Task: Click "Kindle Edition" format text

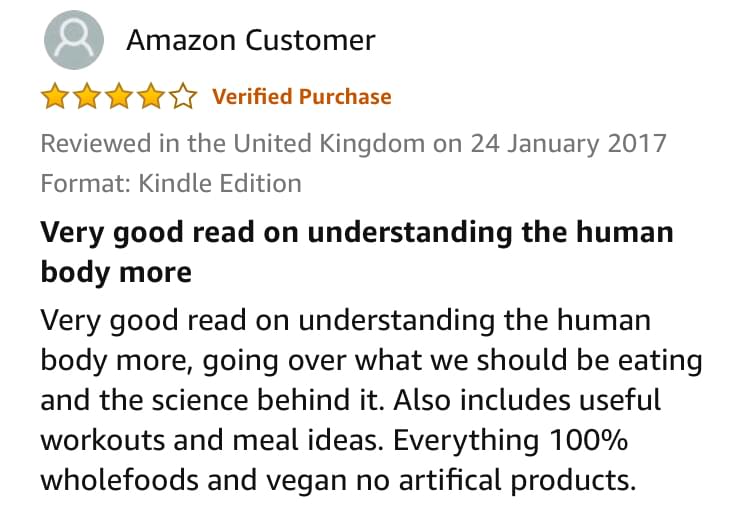Action: tap(220, 183)
